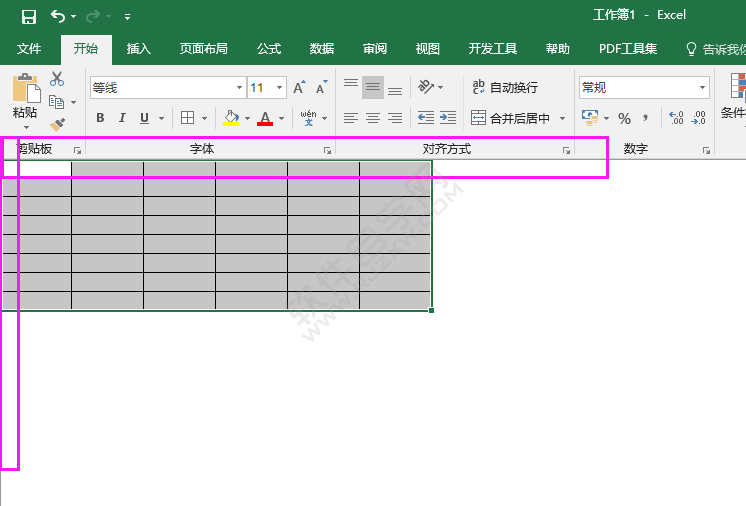Go to the 公式 tab
The image size is (746, 506).
pyautogui.click(x=269, y=49)
